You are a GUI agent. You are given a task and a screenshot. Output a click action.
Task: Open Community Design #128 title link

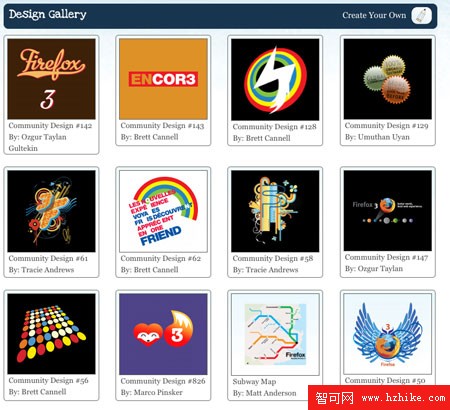click(274, 127)
